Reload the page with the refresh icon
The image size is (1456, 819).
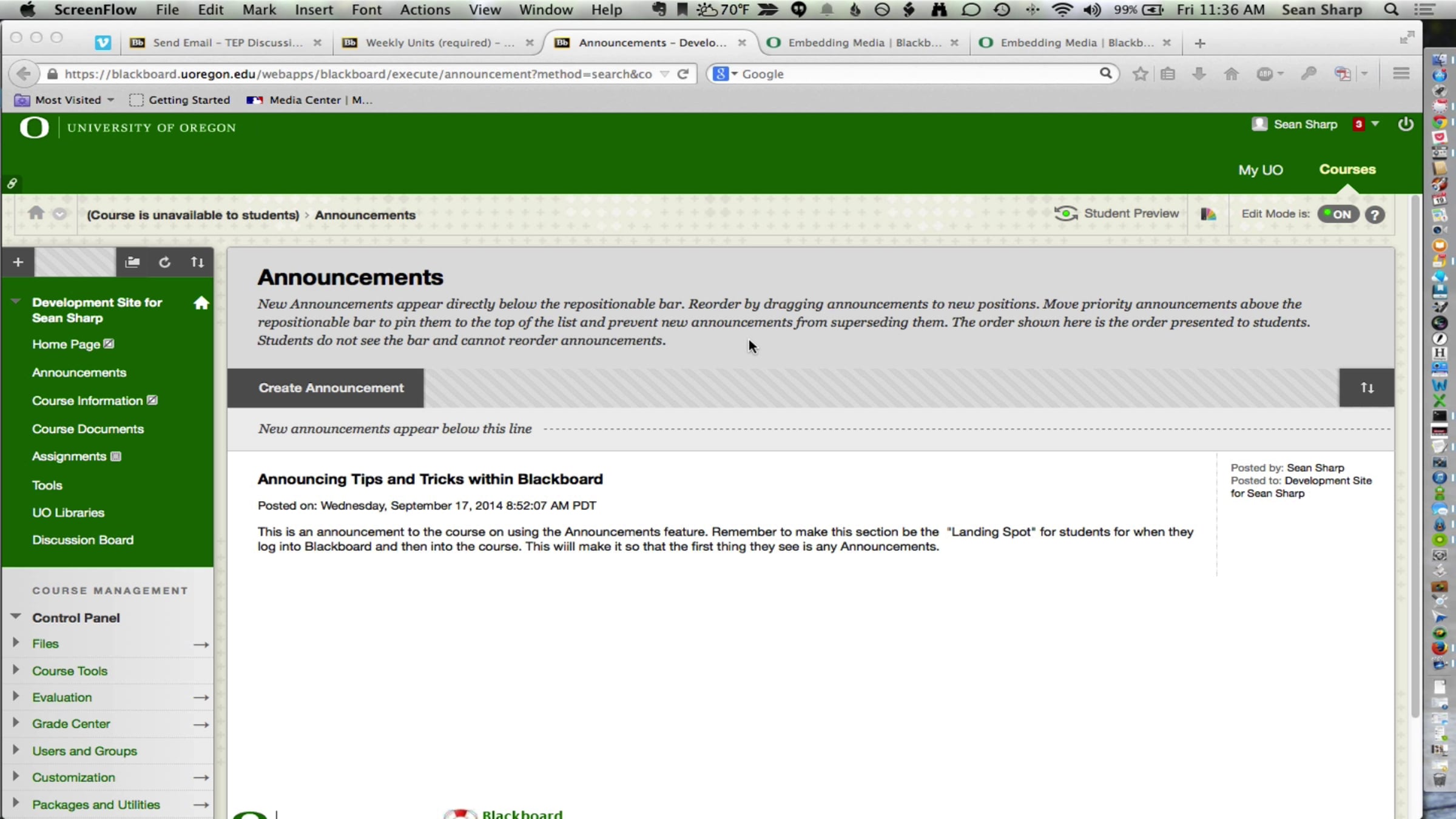click(x=683, y=74)
